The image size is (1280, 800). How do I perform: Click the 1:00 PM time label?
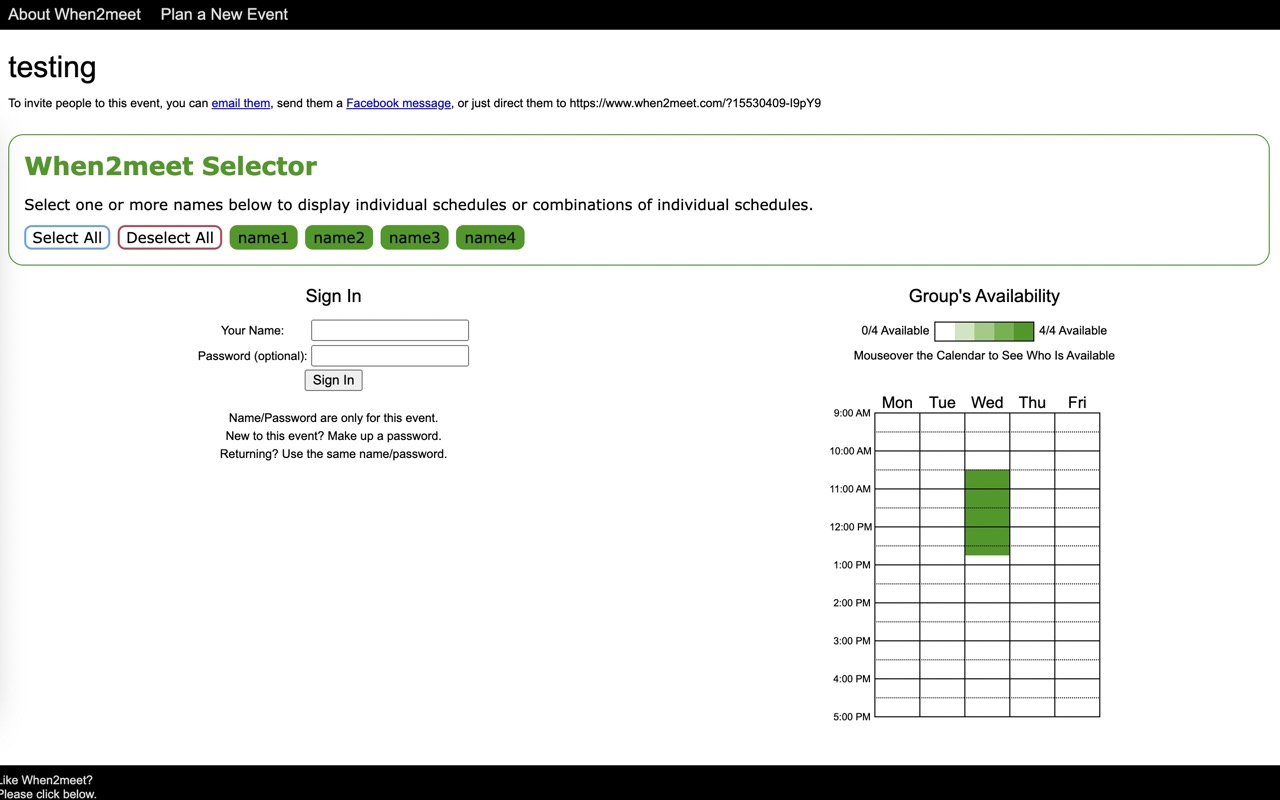point(852,565)
